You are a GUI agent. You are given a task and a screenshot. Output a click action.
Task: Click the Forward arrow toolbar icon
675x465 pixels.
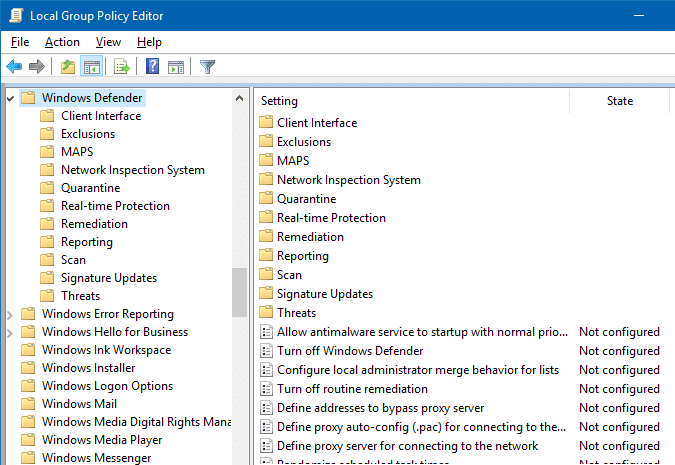37,67
